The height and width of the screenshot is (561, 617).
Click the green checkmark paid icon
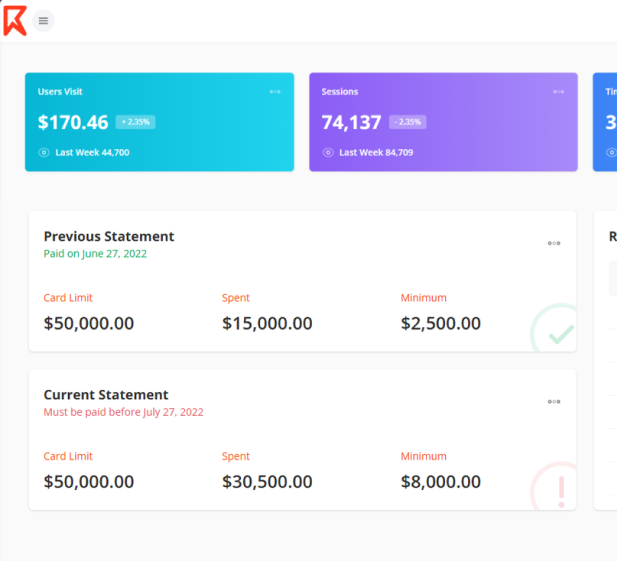tap(558, 331)
